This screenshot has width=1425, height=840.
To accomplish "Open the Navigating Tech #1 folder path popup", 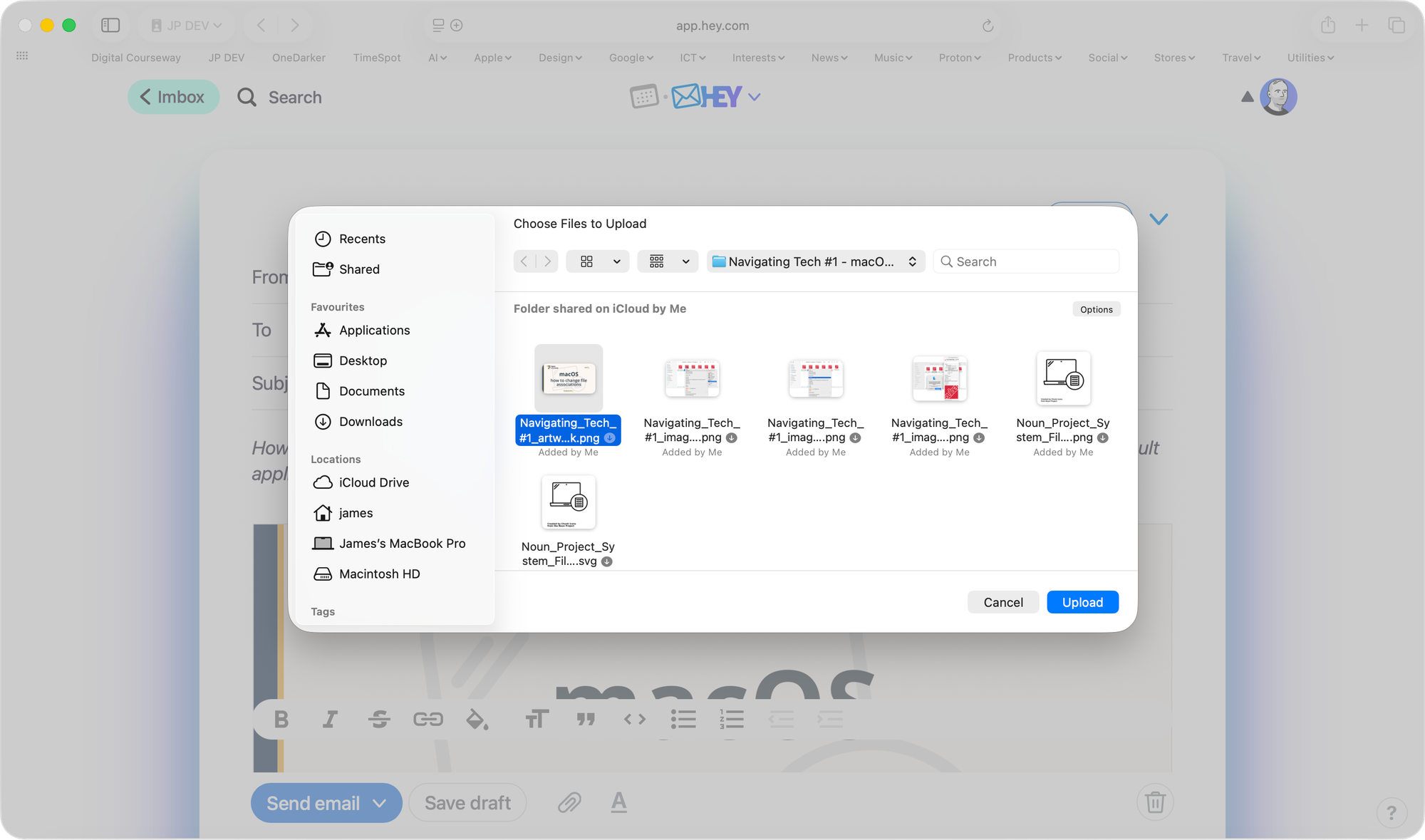I will coord(815,261).
